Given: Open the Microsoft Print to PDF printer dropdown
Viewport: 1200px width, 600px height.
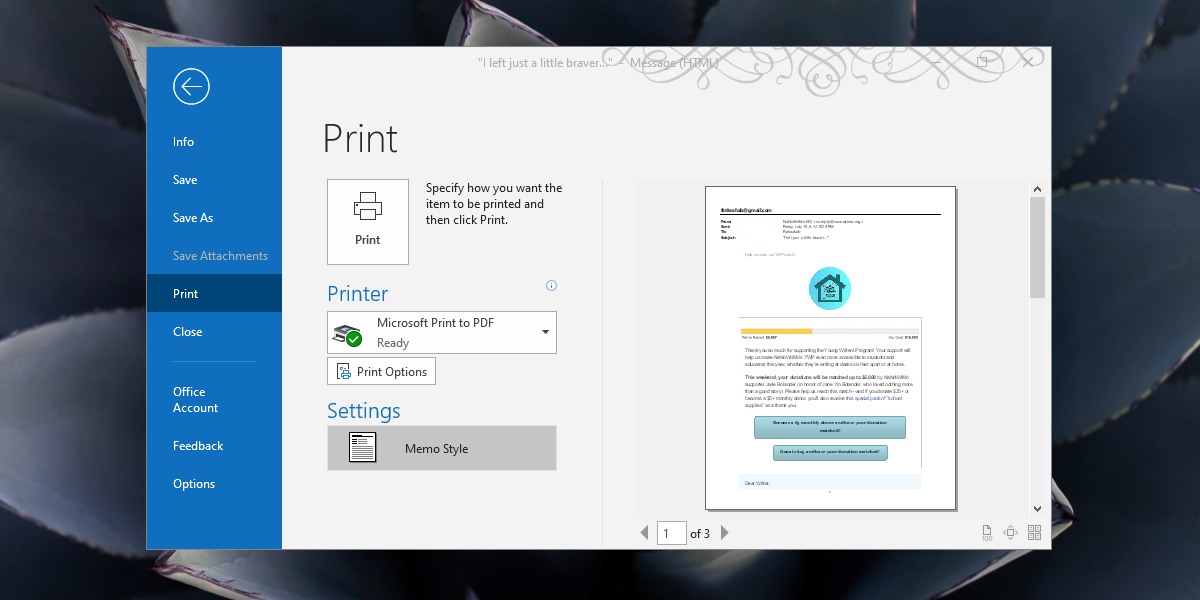Looking at the screenshot, I should click(545, 331).
